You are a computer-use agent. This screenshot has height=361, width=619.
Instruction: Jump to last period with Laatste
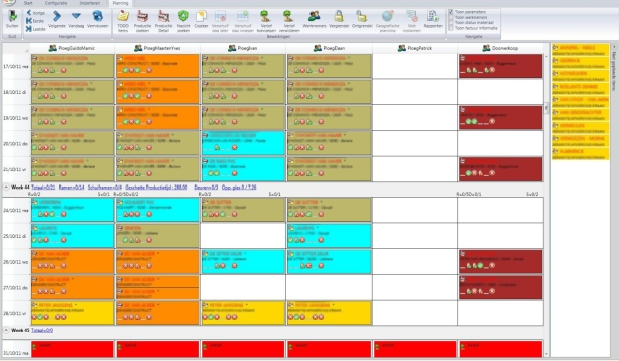pos(36,29)
